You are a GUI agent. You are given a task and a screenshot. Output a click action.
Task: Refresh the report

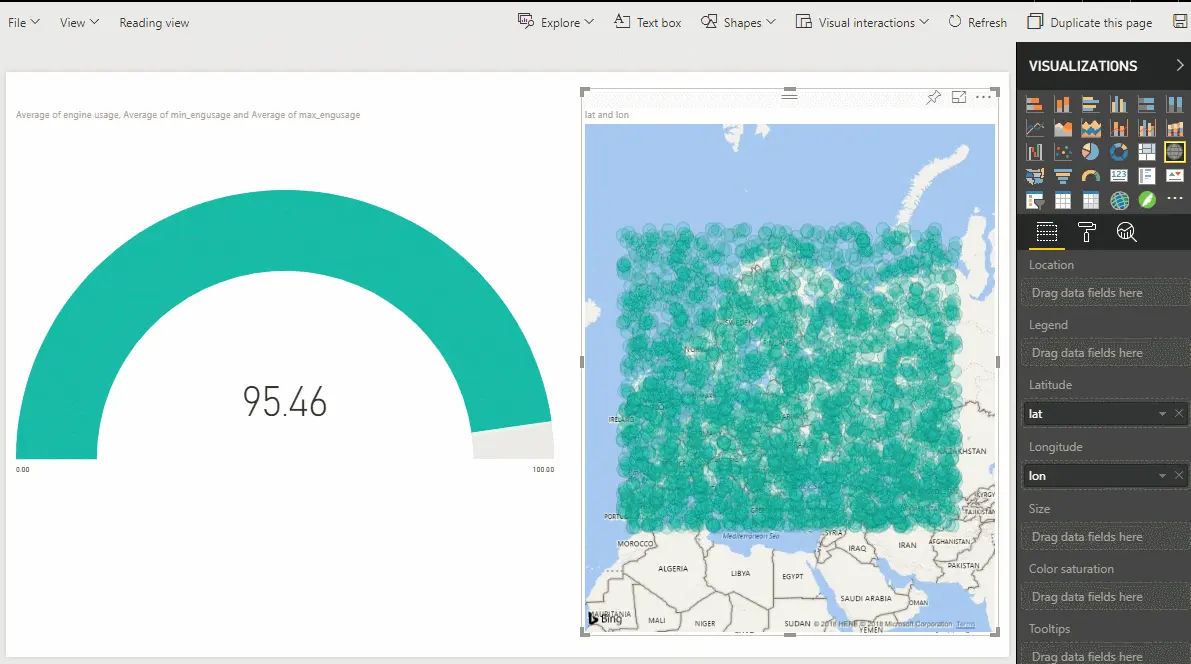tap(978, 23)
